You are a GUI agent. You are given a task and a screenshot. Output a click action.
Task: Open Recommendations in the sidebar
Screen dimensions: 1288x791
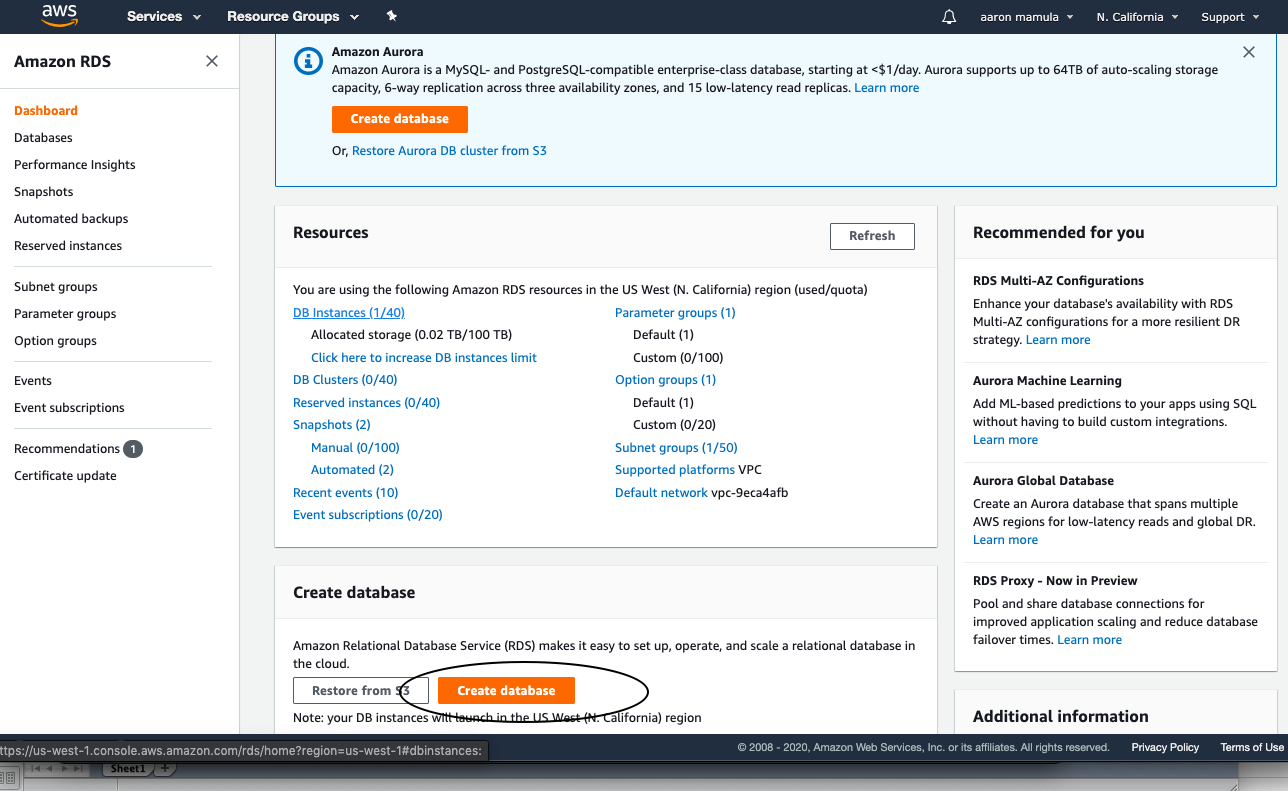coord(67,449)
